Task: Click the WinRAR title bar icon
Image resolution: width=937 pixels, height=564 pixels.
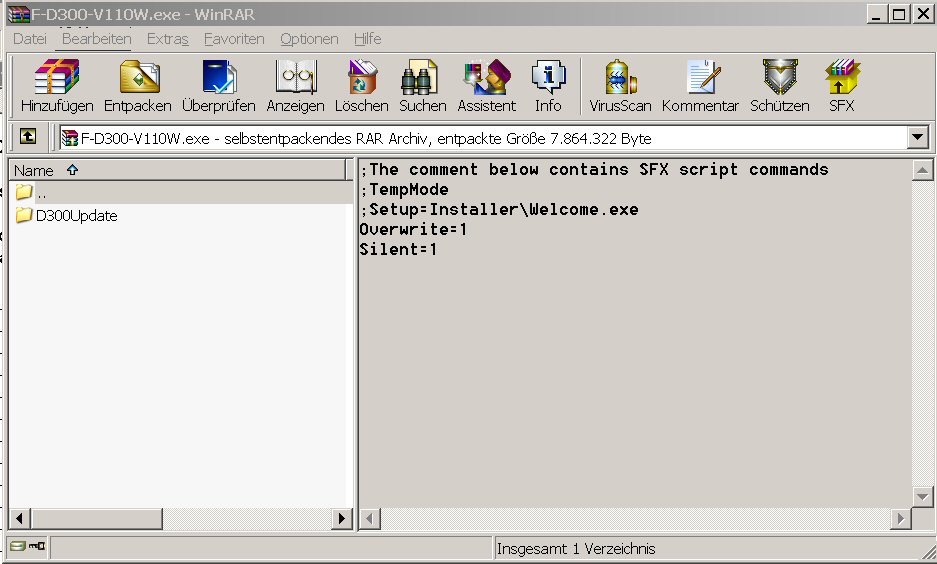Action: 19,14
